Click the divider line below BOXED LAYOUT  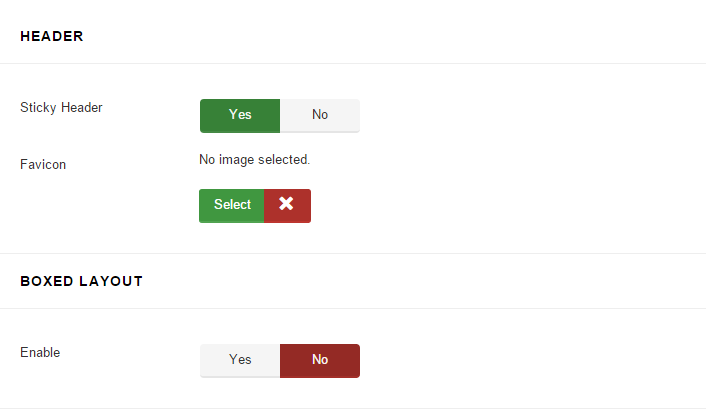click(x=353, y=308)
